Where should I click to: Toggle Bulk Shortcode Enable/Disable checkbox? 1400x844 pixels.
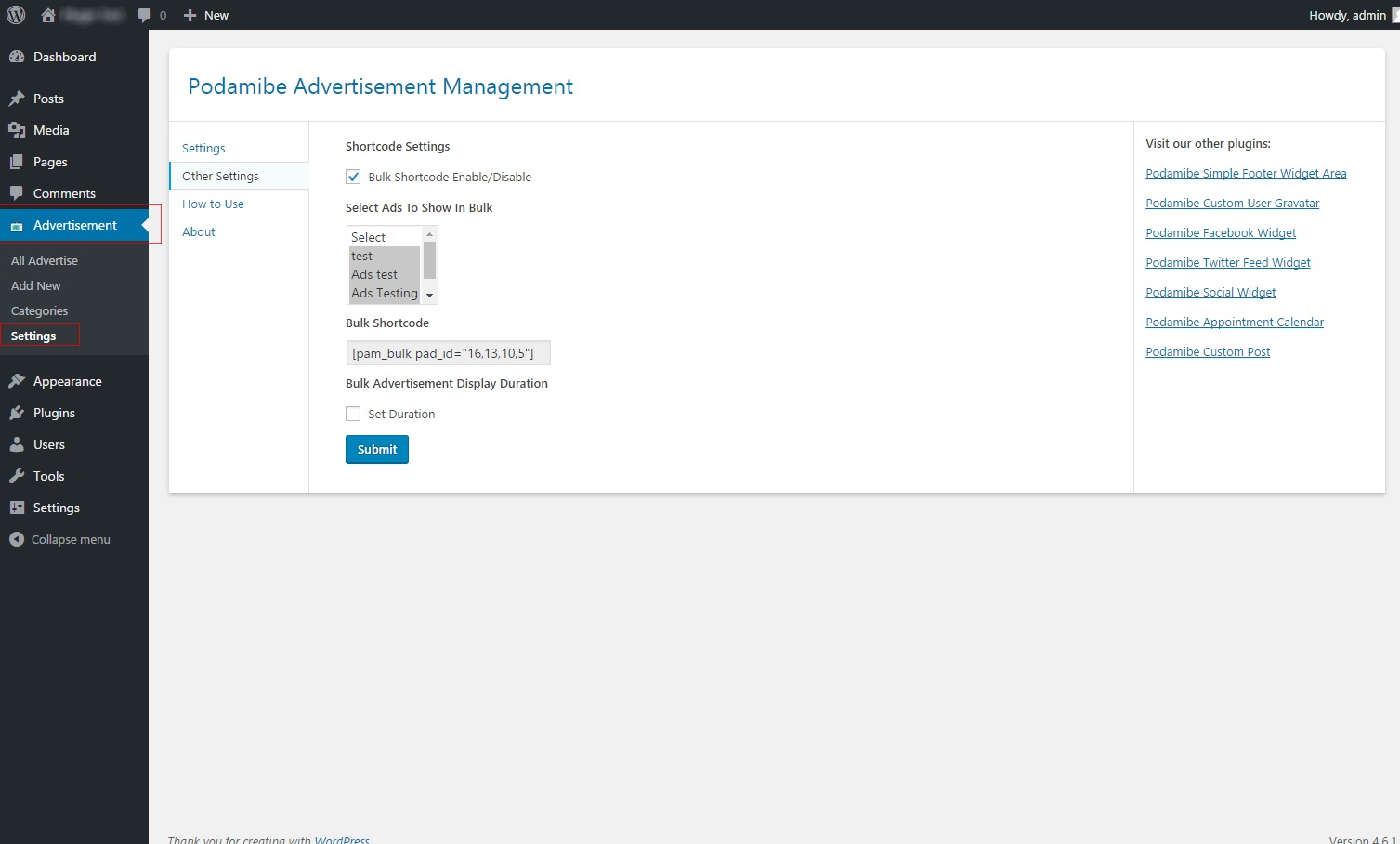click(x=353, y=177)
